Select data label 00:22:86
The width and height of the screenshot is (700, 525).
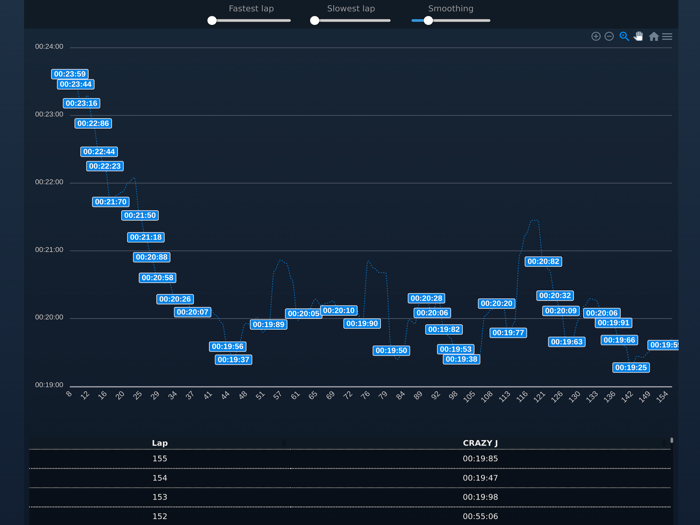pos(93,124)
